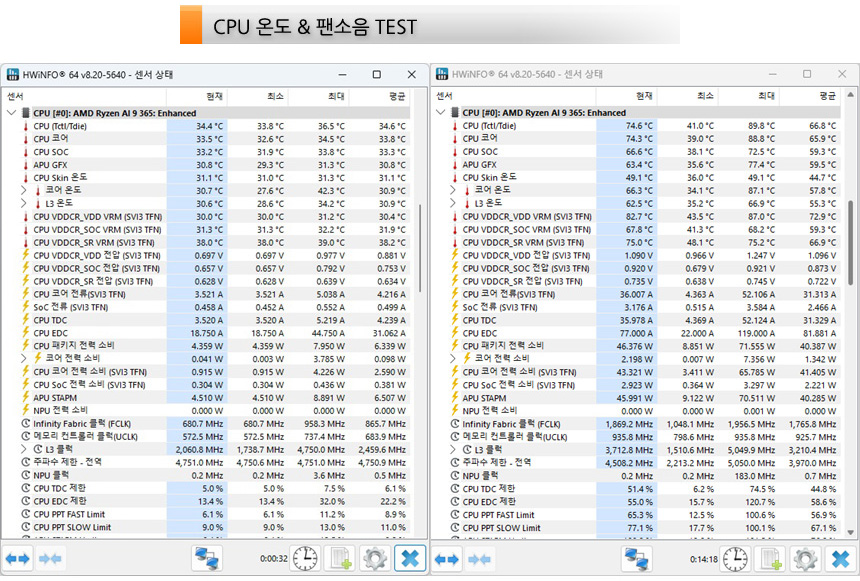Viewport: 860px width, 581px height.
Task: Click the blue double-arrow icon in the left window
Action: (x=17, y=559)
